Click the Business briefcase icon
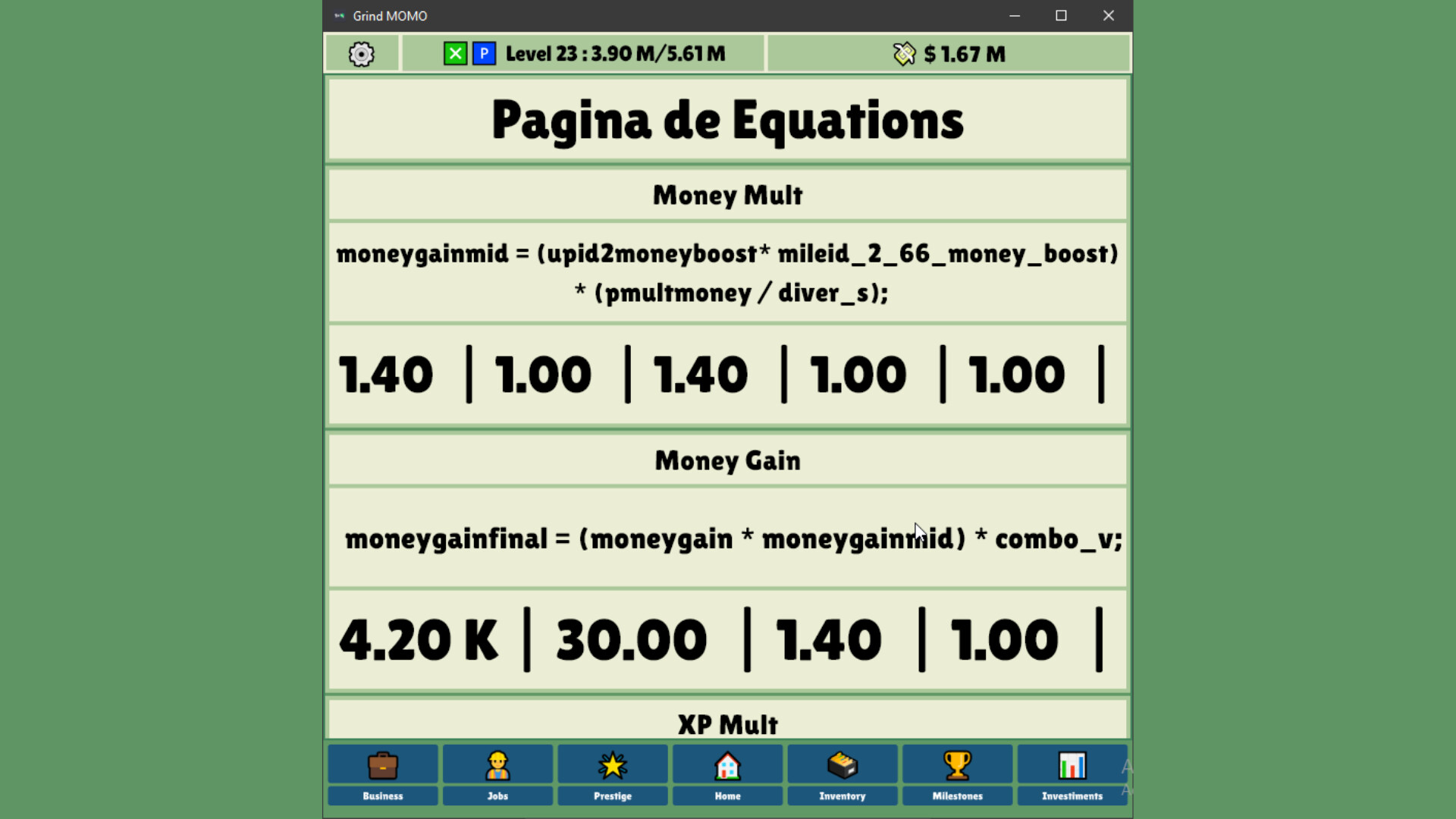Image resolution: width=1456 pixels, height=819 pixels. coord(382,765)
